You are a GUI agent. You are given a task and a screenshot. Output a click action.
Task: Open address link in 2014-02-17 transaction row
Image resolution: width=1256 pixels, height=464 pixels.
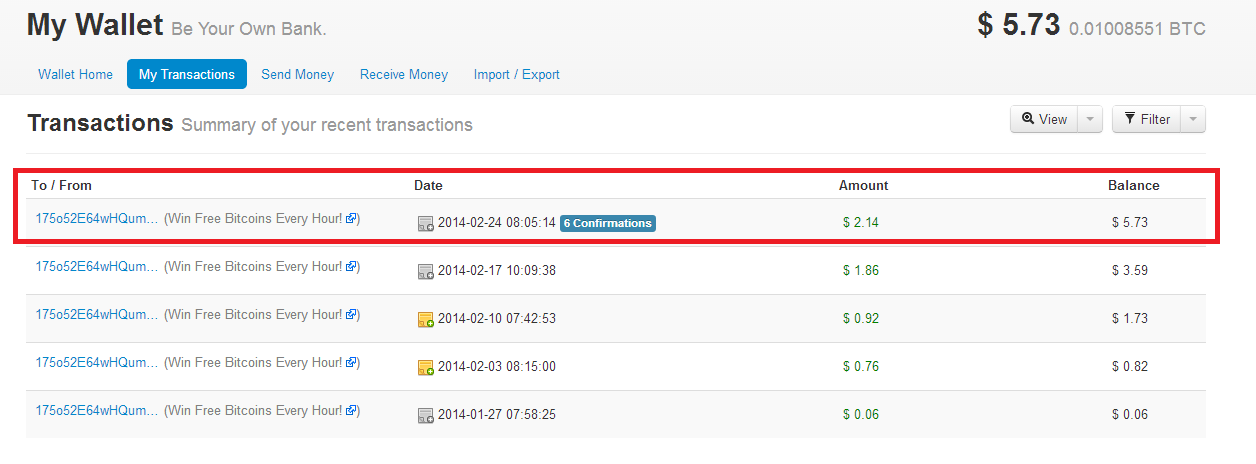pyautogui.click(x=97, y=267)
